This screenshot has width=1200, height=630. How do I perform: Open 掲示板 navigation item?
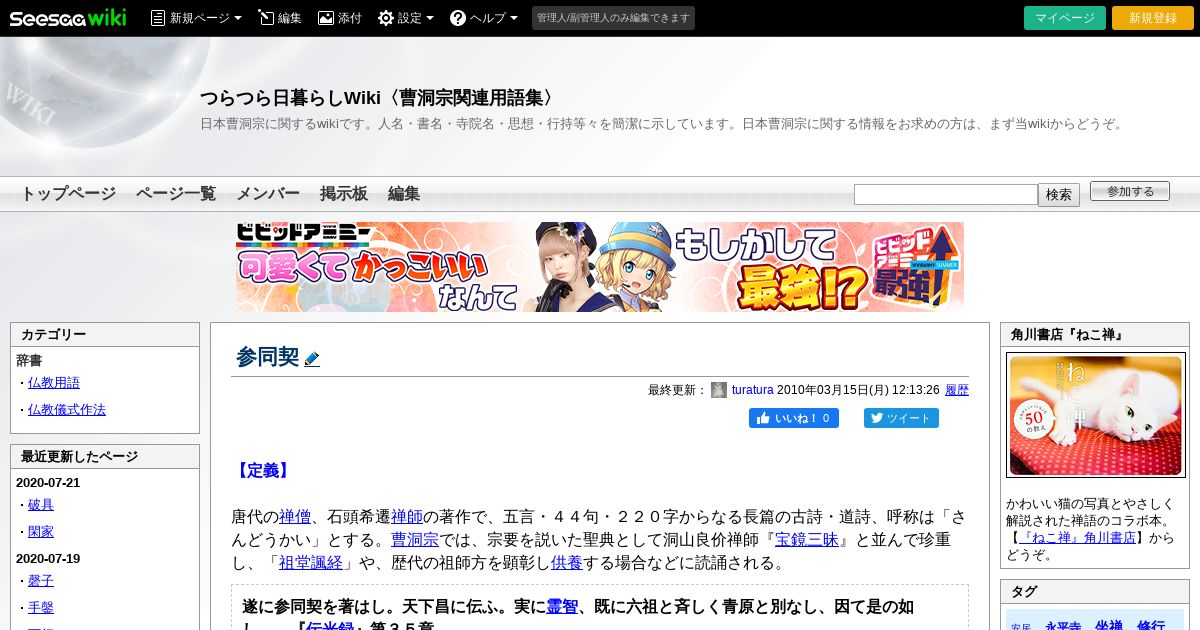[x=344, y=194]
